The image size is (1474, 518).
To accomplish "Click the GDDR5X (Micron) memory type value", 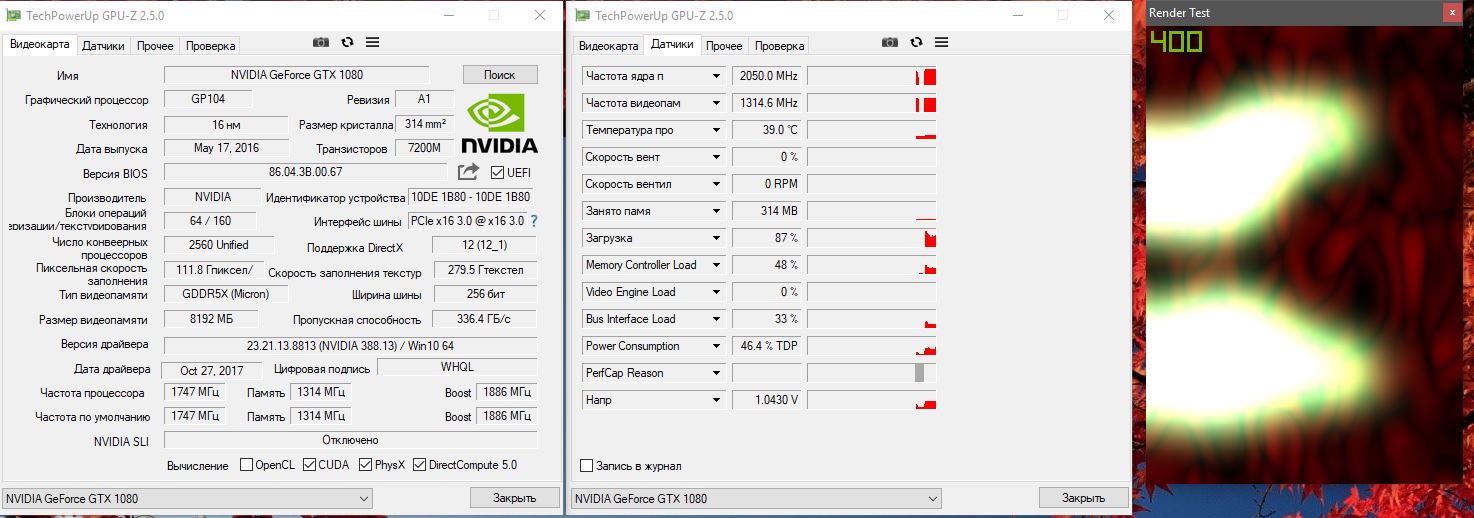I will [x=227, y=294].
